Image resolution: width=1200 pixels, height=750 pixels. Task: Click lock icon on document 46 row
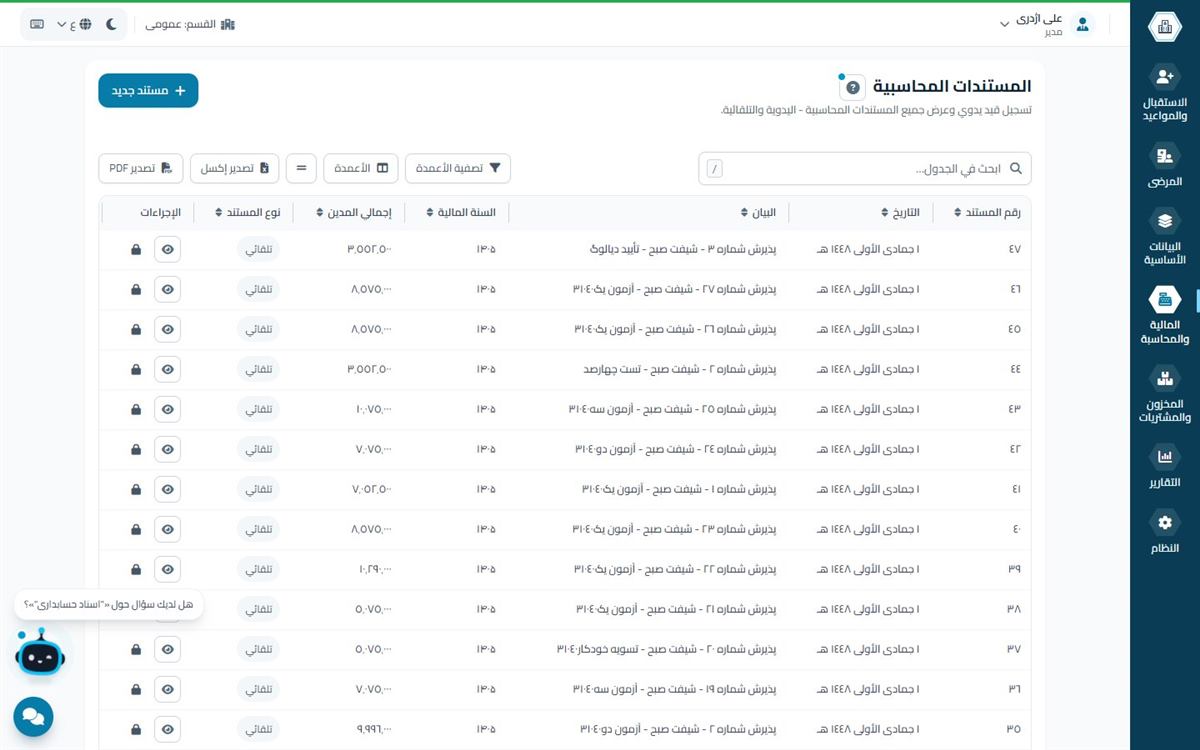(x=136, y=289)
